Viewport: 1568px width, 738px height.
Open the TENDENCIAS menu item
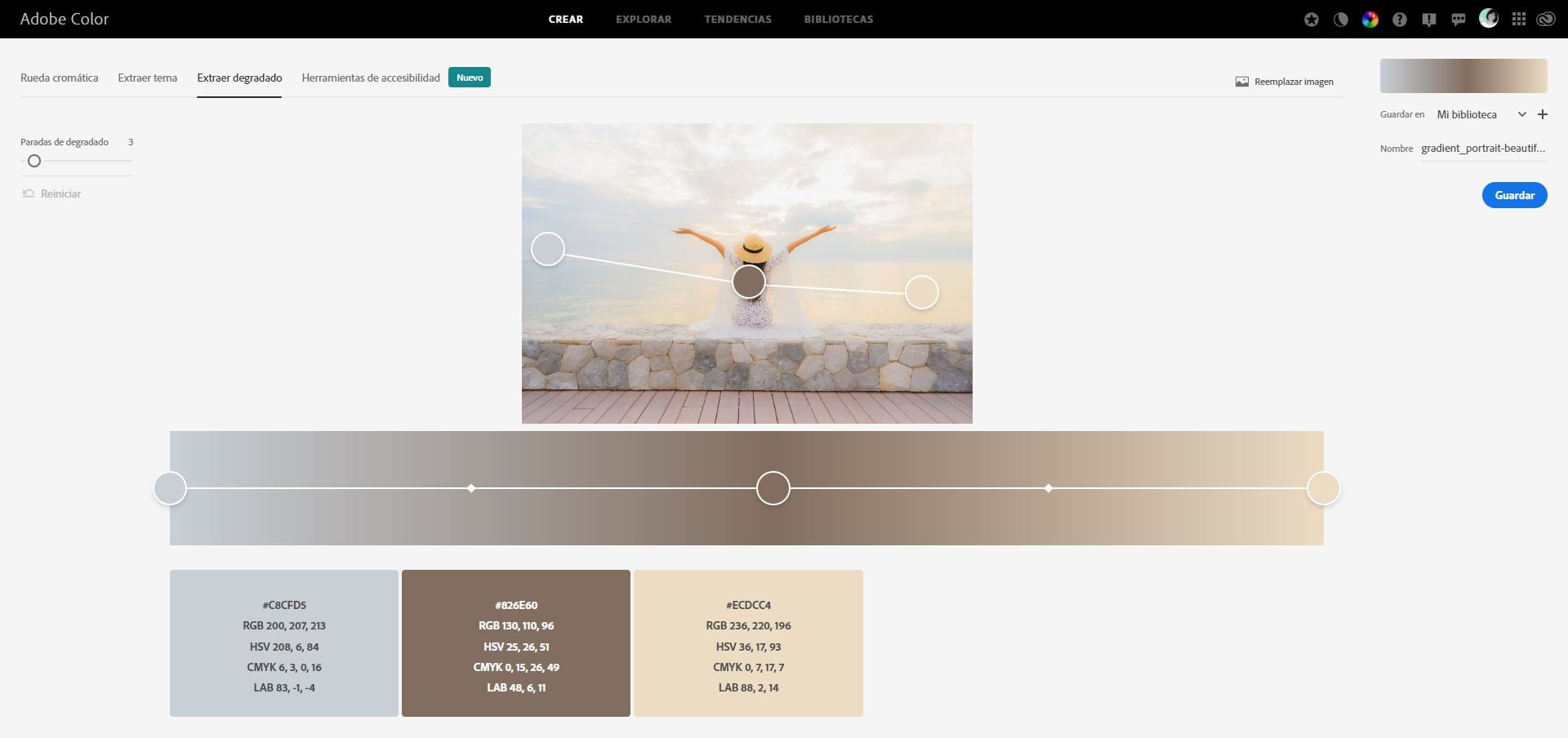[737, 19]
